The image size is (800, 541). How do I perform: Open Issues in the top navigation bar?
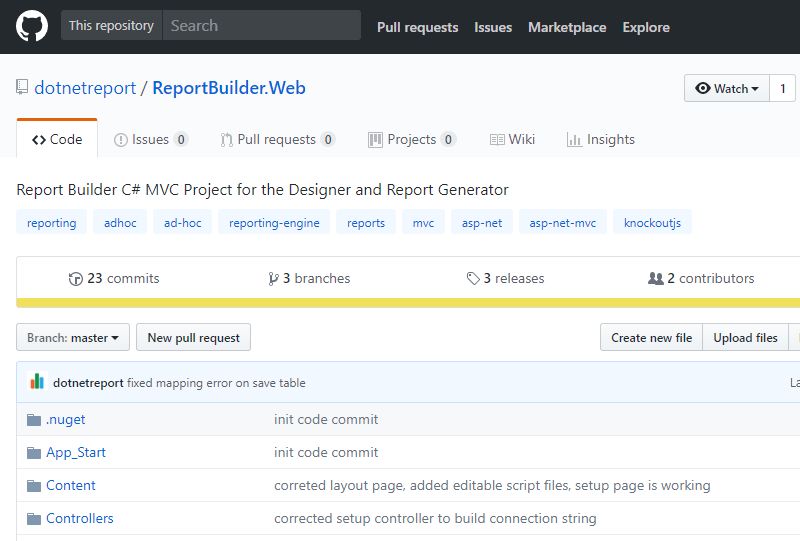point(493,27)
